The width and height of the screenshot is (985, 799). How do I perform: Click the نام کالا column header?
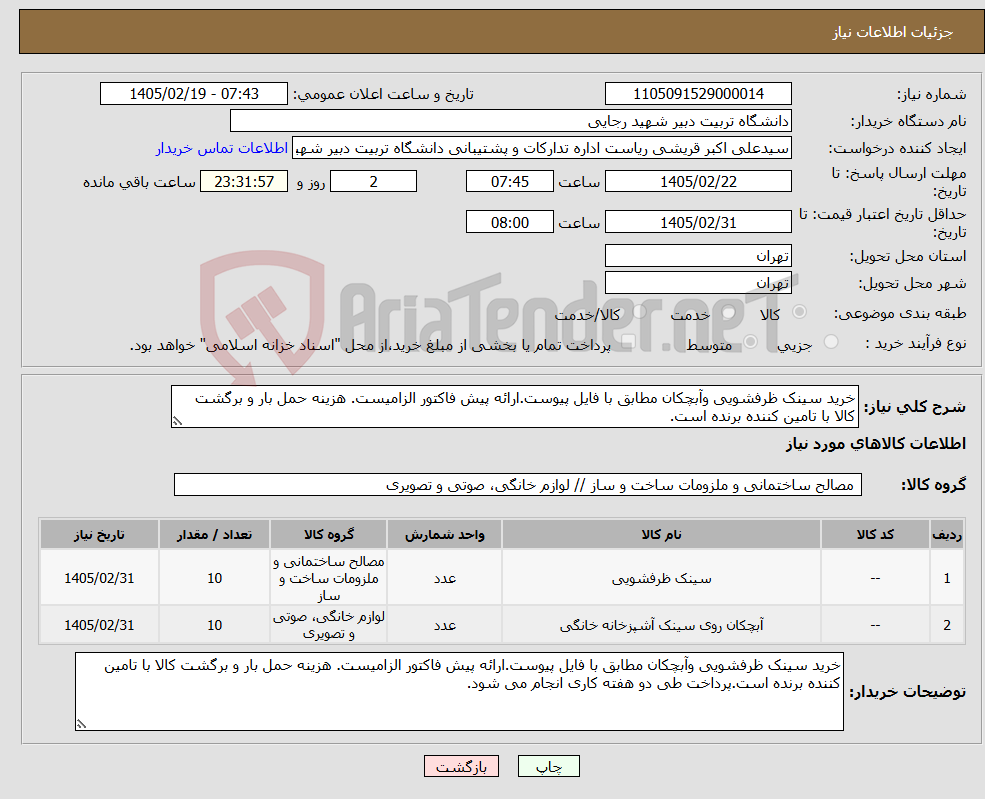coord(661,535)
